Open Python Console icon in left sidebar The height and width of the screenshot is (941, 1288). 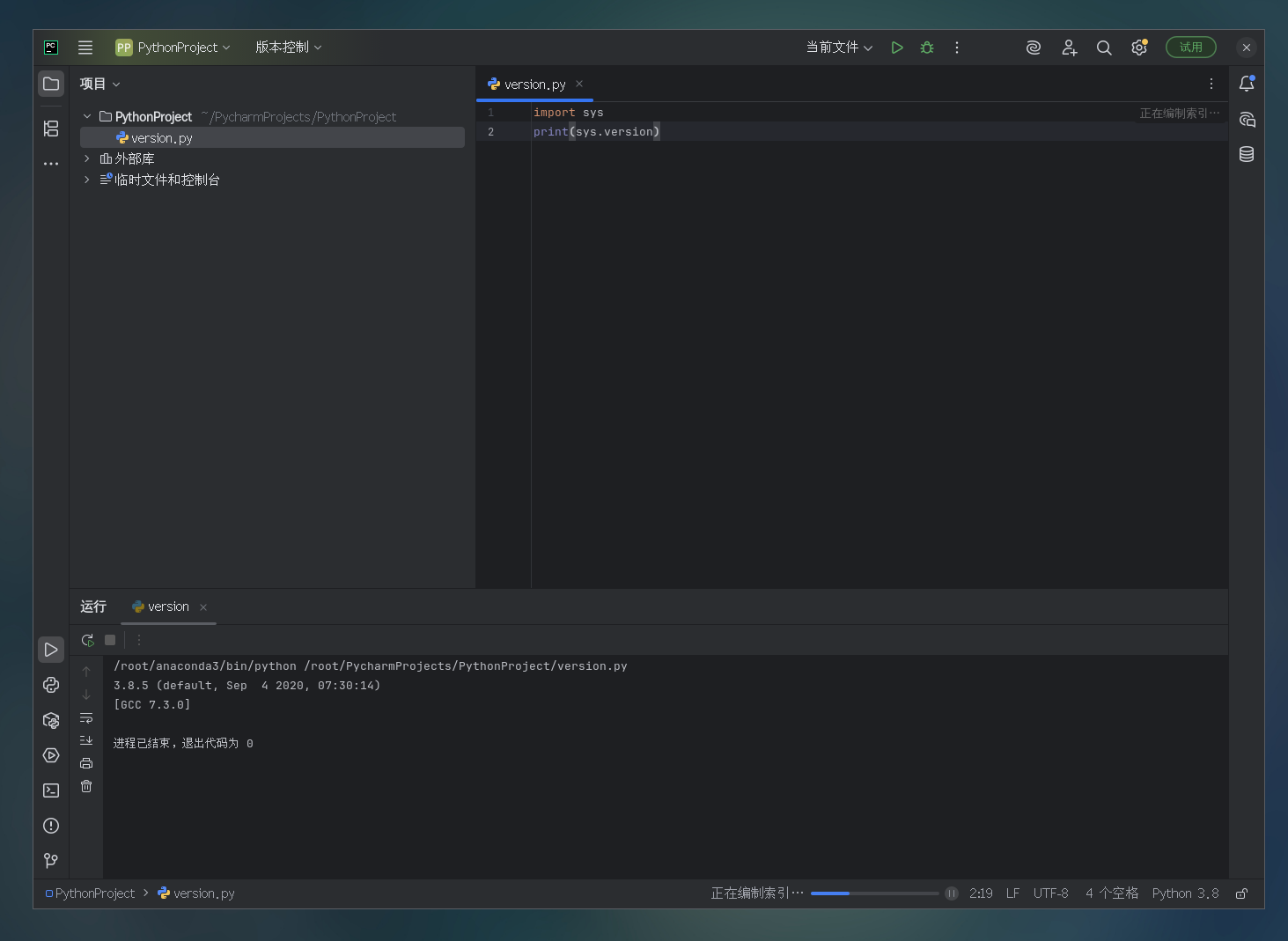pos(51,685)
